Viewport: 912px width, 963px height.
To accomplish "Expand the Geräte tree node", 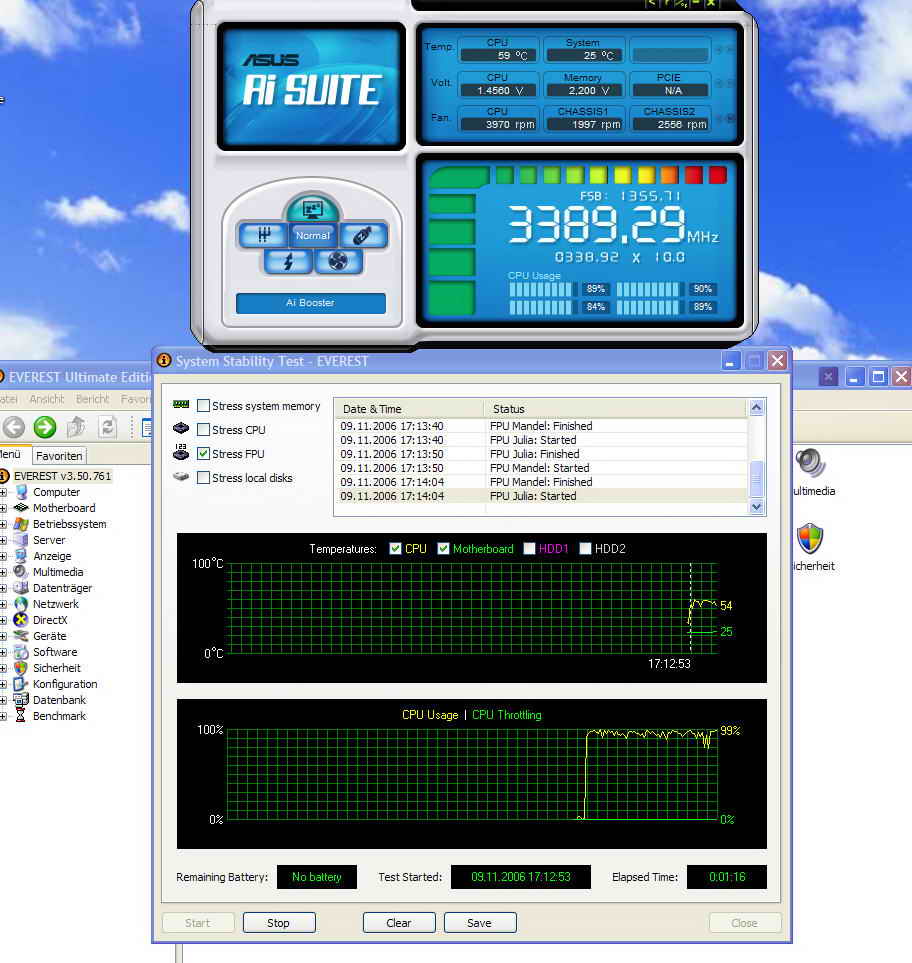I will click(x=4, y=636).
